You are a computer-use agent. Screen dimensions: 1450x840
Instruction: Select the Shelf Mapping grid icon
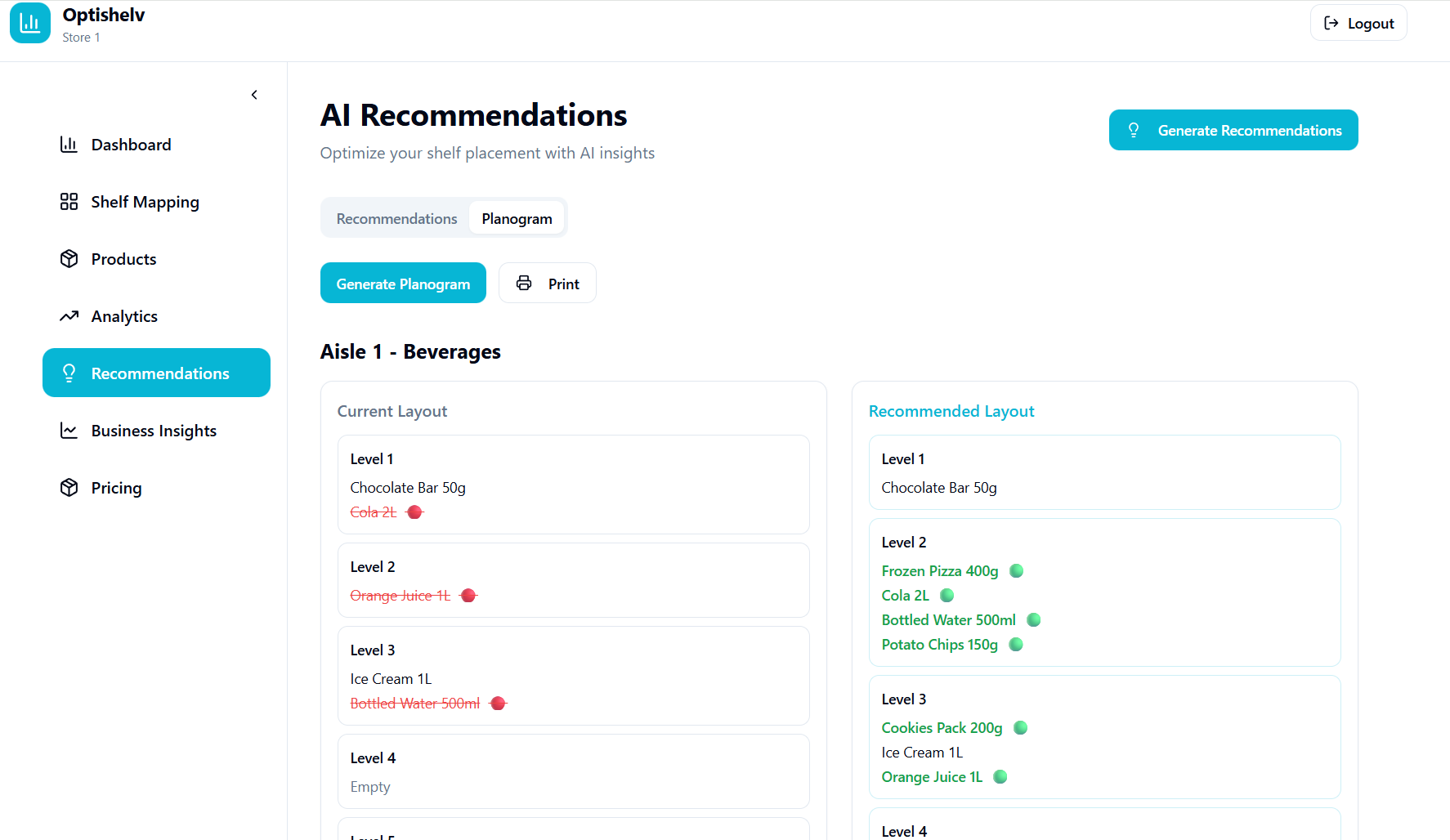(x=69, y=201)
